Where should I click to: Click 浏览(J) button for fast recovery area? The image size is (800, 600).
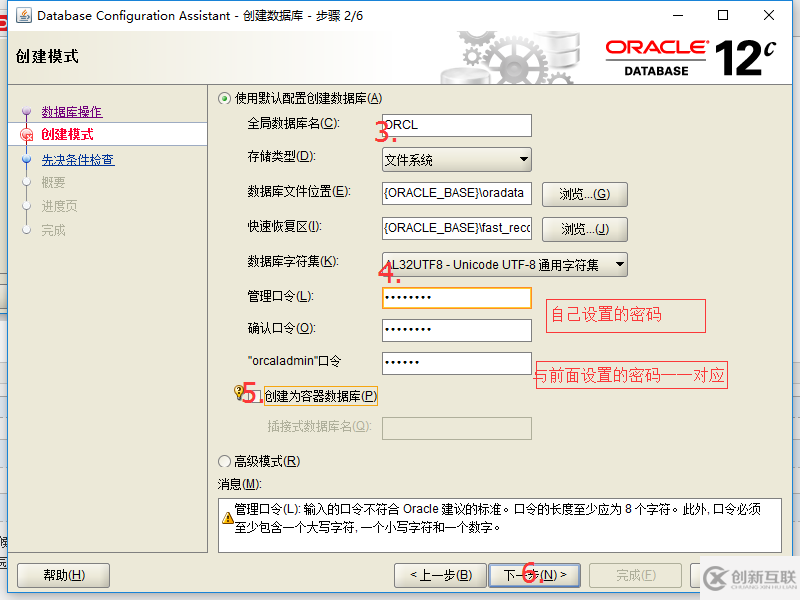pyautogui.click(x=585, y=229)
